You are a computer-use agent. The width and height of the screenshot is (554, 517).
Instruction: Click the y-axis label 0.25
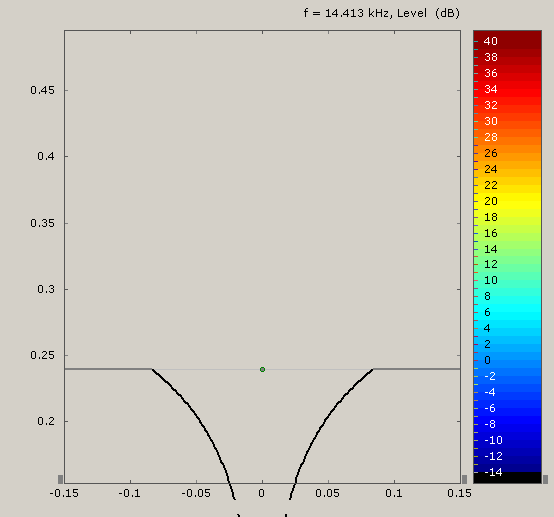[42, 355]
